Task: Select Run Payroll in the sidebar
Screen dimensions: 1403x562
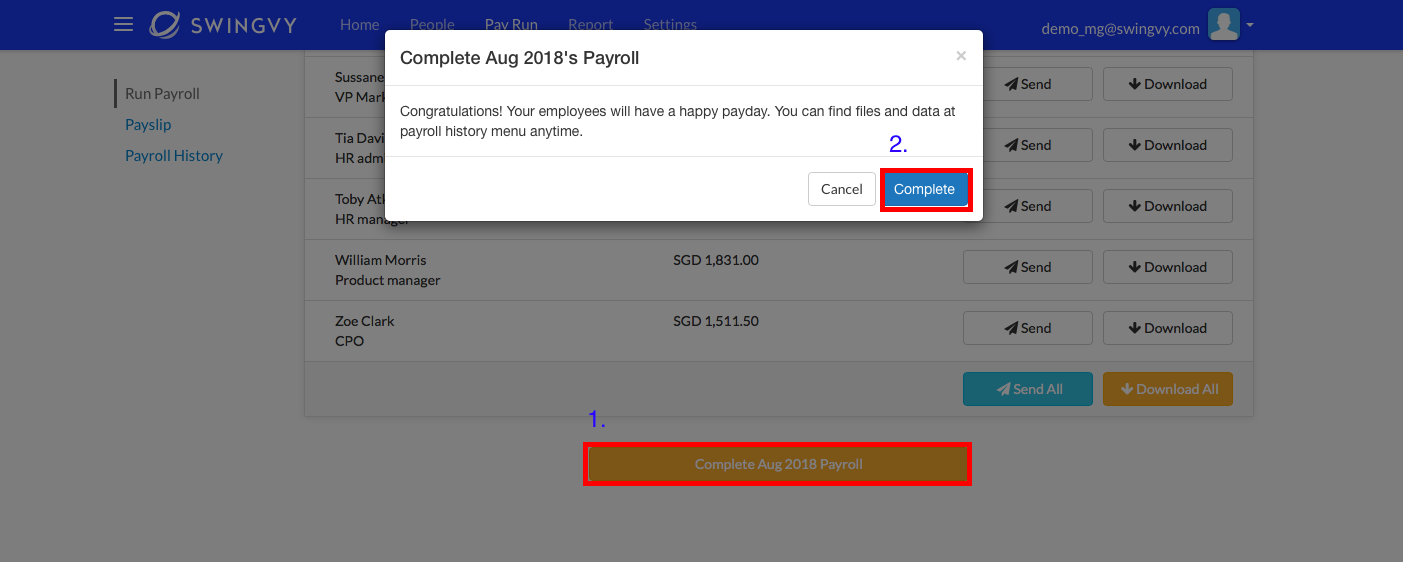Action: pyautogui.click(x=162, y=94)
